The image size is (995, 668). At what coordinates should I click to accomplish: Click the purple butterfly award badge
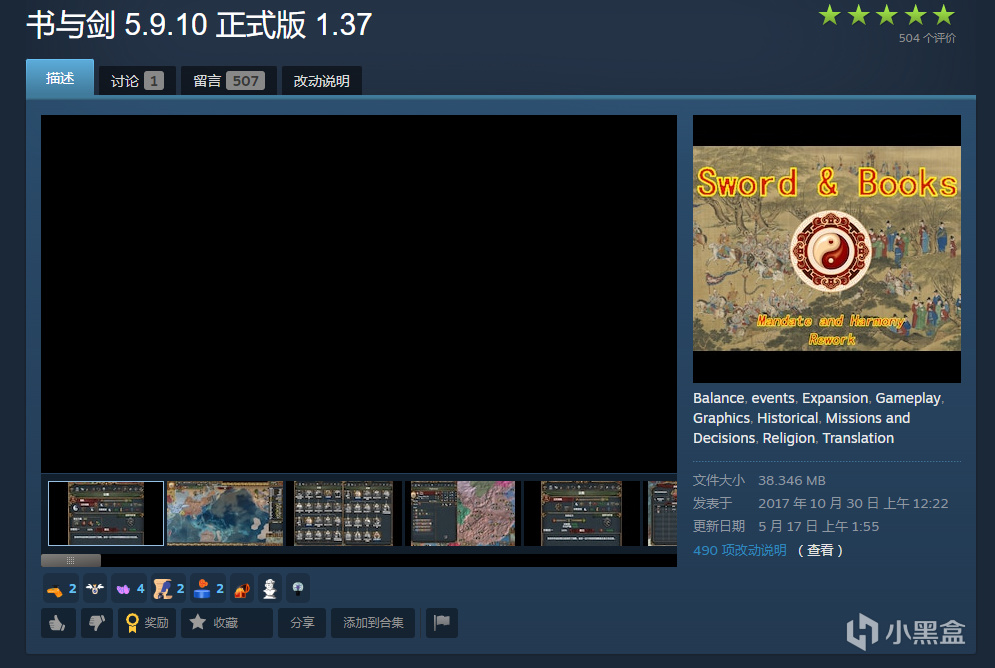click(129, 589)
